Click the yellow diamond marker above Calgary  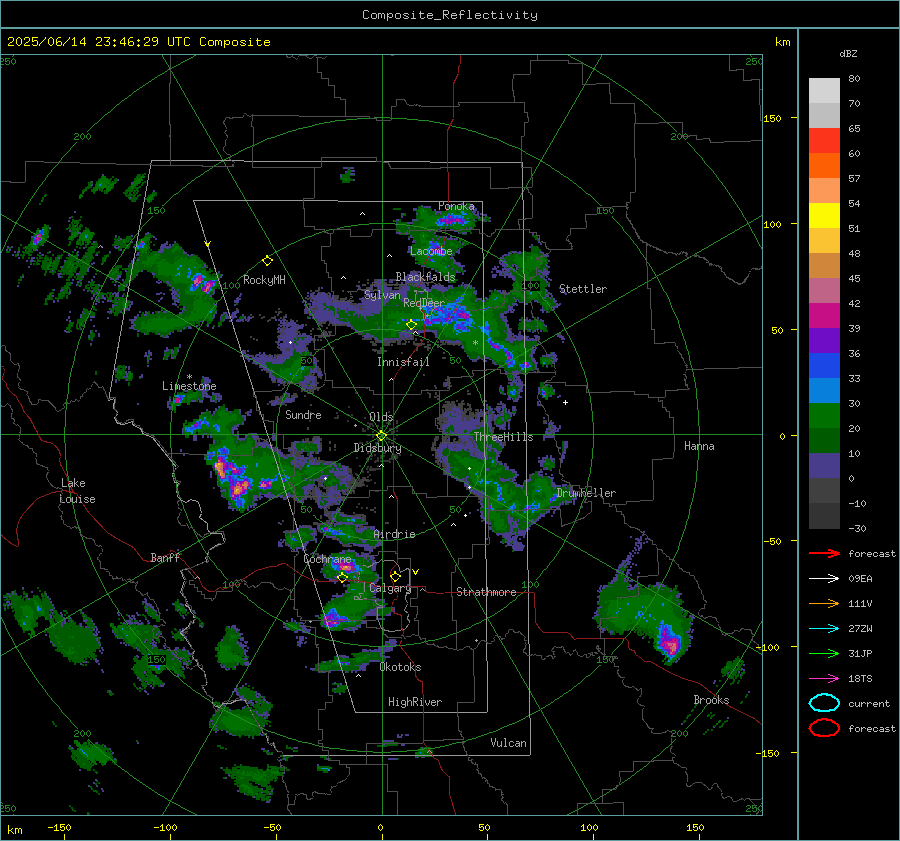tap(395, 576)
